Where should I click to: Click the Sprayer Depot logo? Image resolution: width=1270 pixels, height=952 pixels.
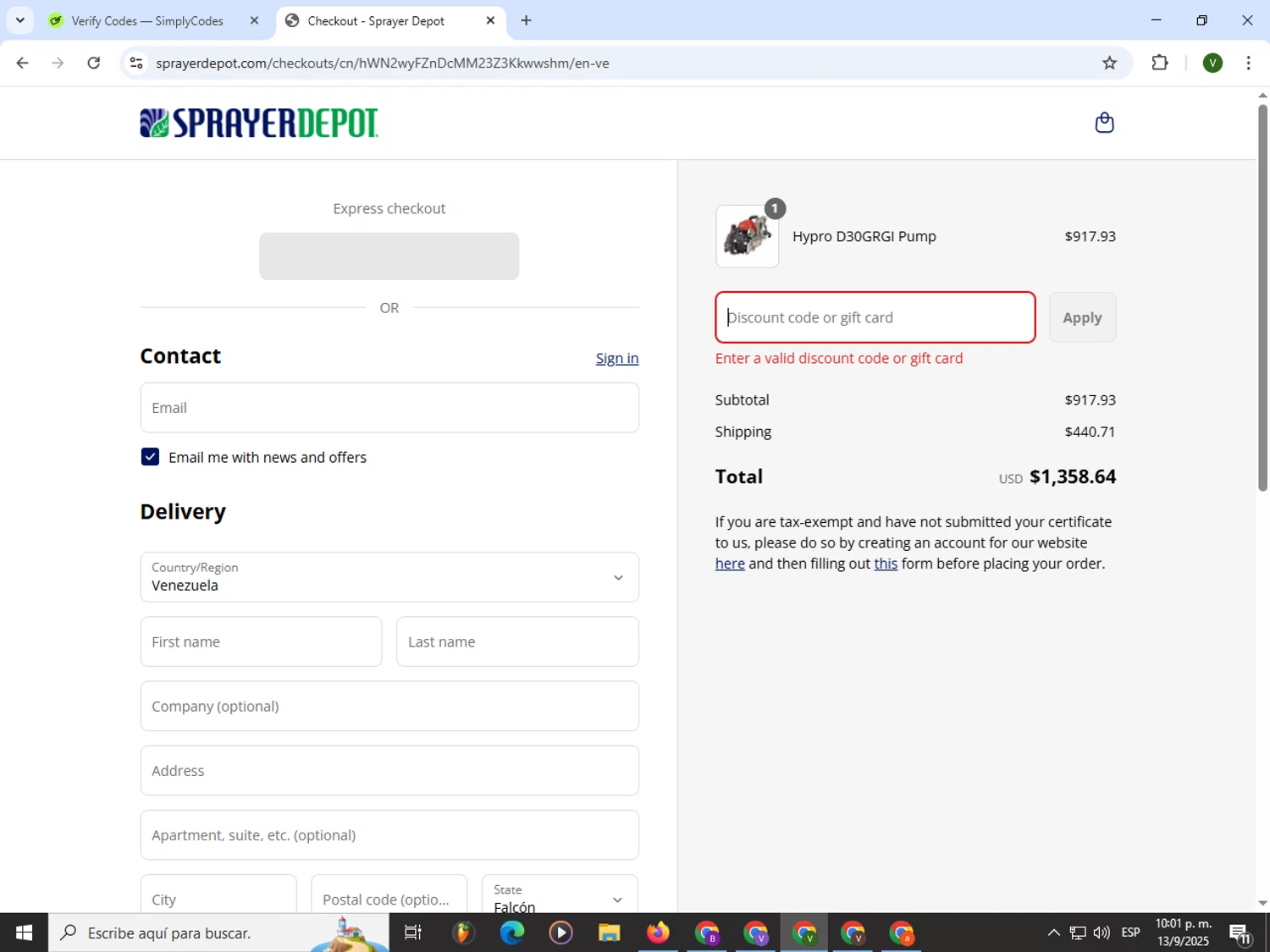259,123
